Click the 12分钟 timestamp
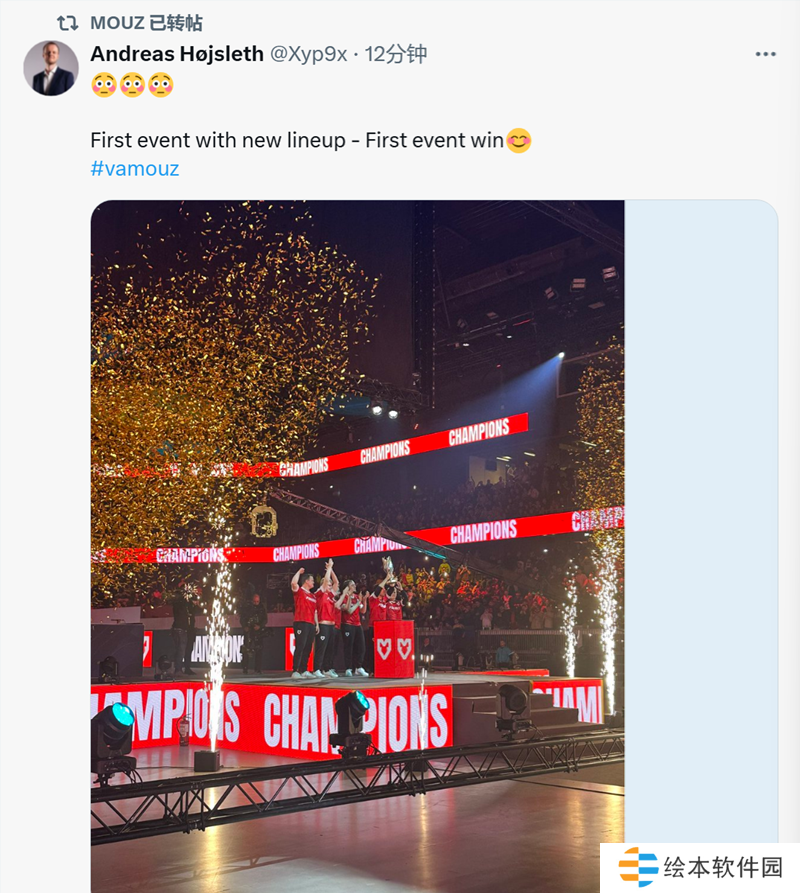Image resolution: width=800 pixels, height=893 pixels. point(395,54)
